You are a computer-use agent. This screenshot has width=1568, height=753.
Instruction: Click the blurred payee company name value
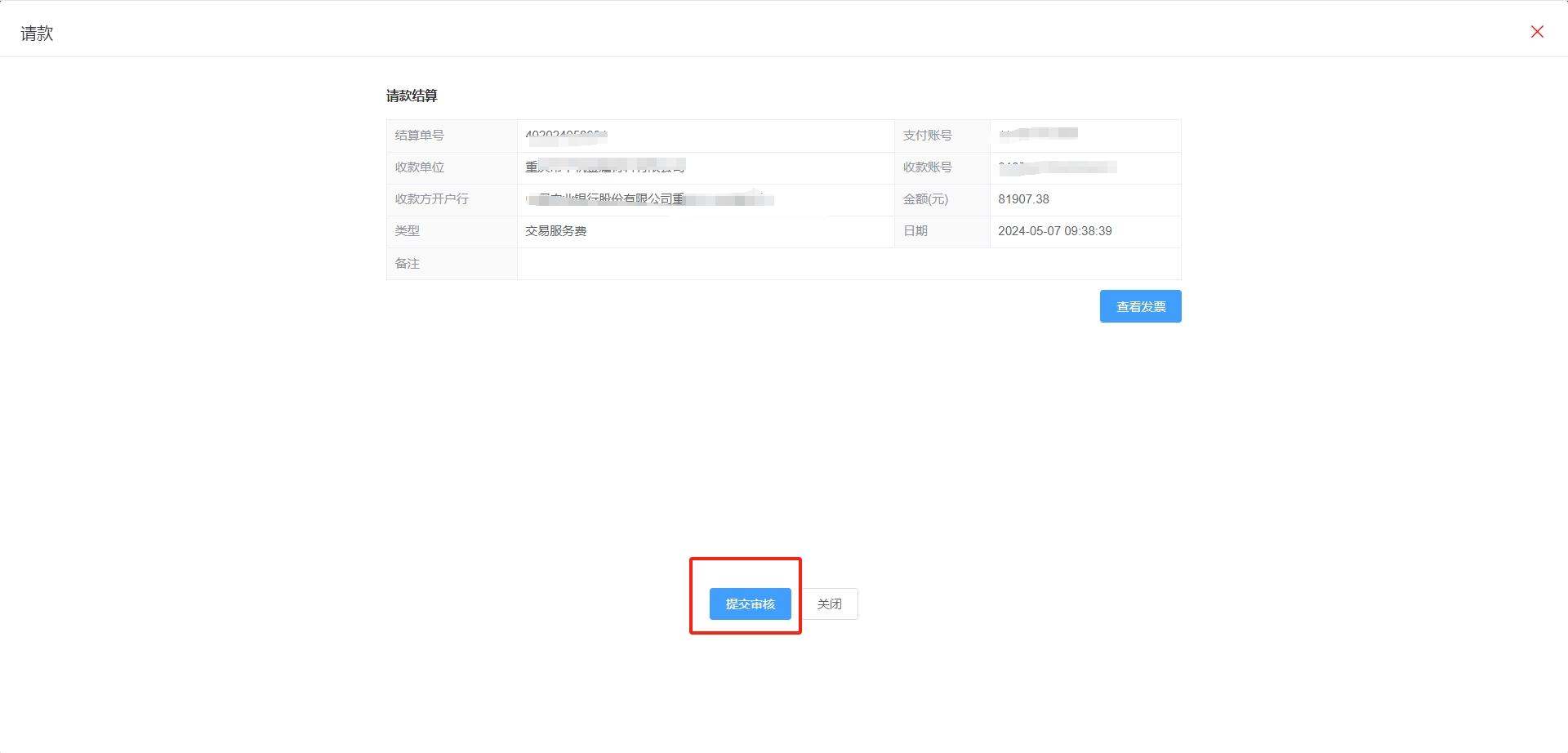[604, 167]
